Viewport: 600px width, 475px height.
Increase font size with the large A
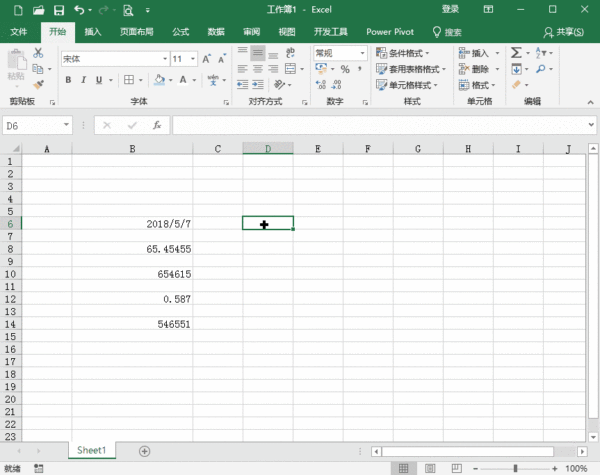tap(206, 59)
